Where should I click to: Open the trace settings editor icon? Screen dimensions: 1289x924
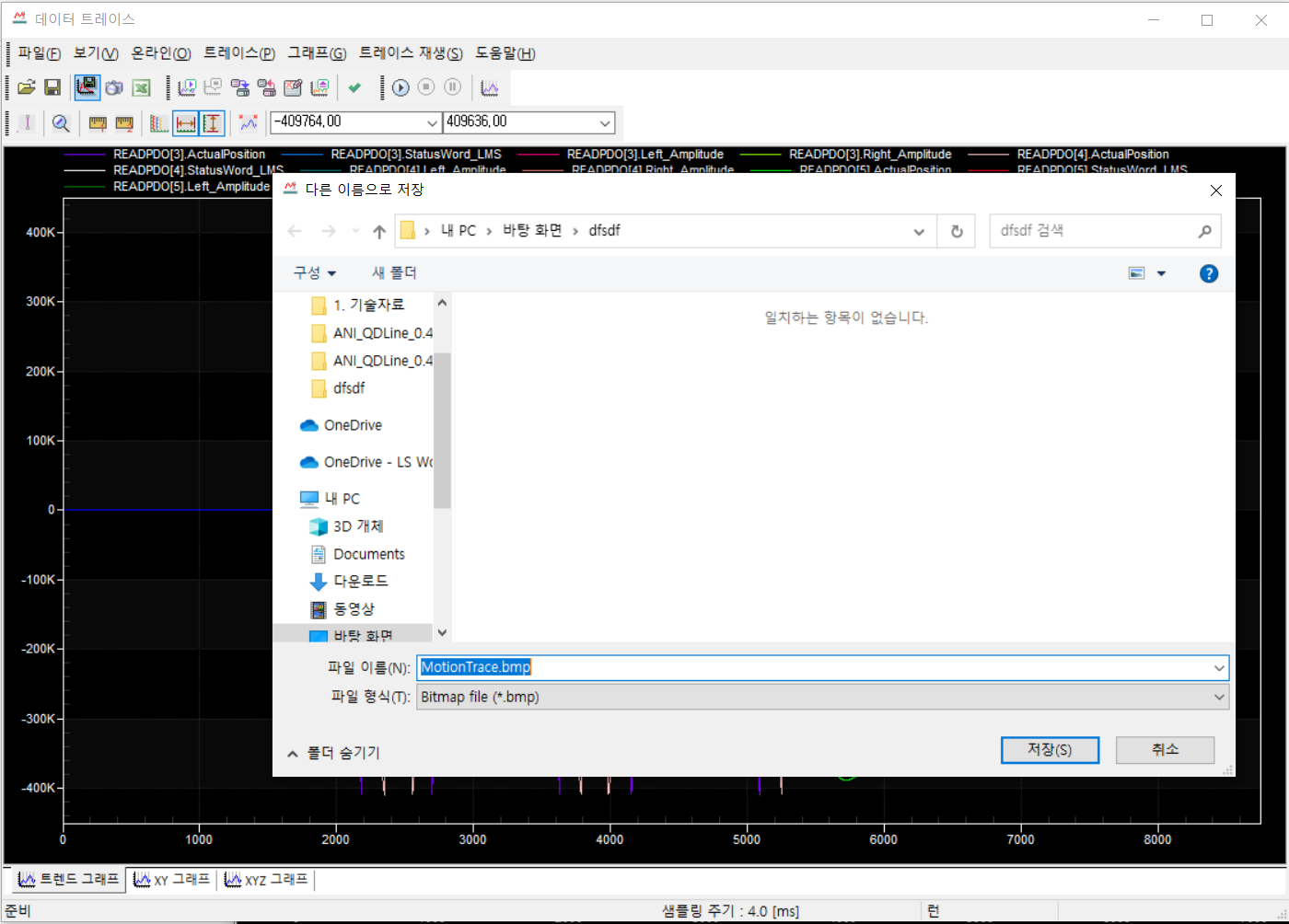point(293,87)
